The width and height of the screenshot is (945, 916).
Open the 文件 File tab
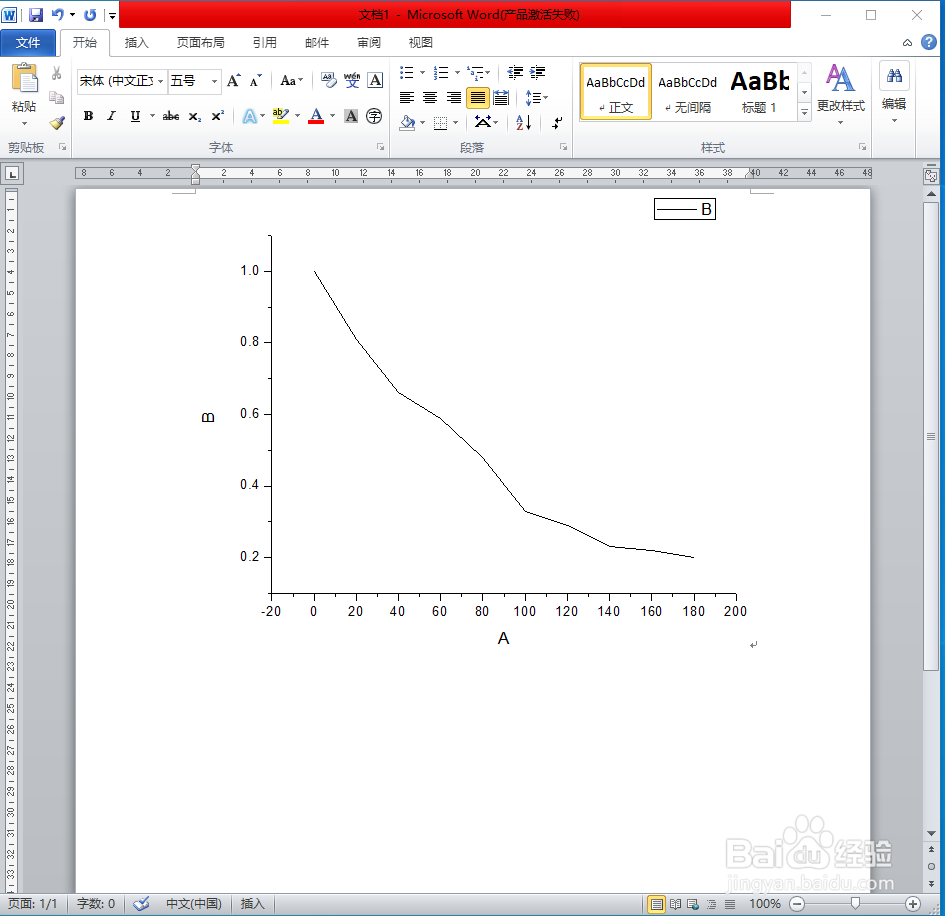pyautogui.click(x=28, y=43)
